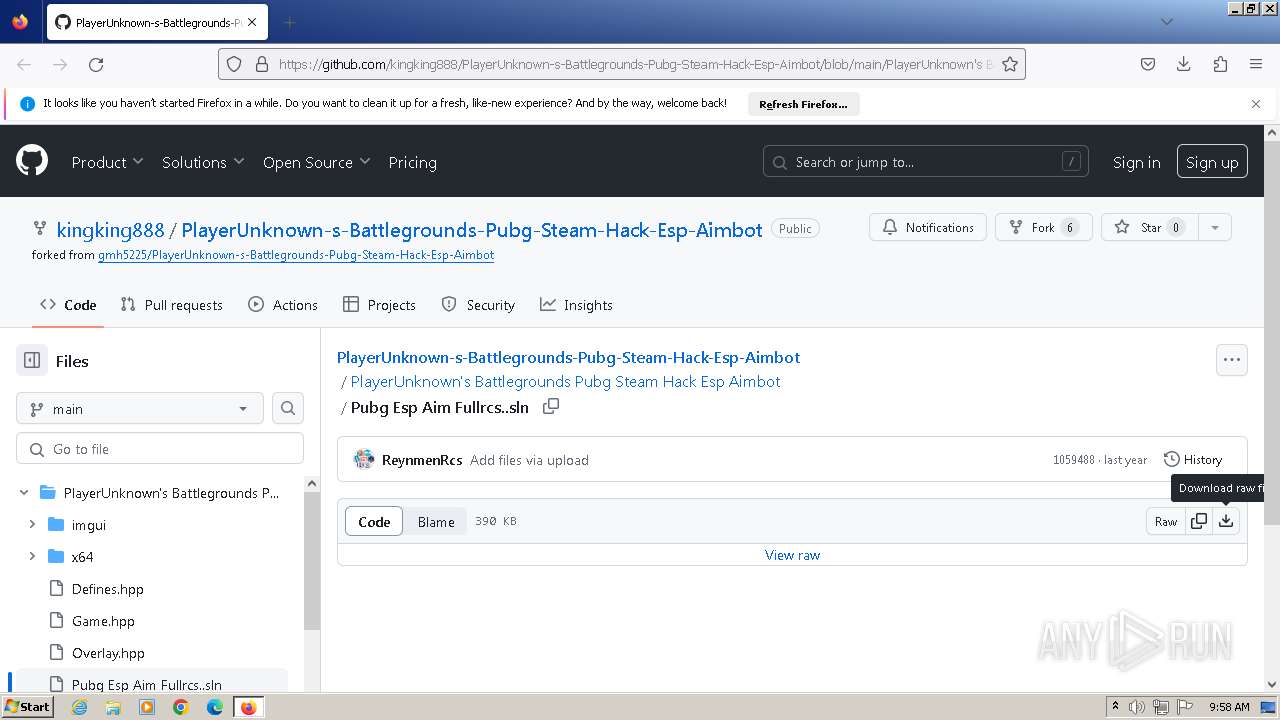Open File Explorer from taskbar
Image resolution: width=1280 pixels, height=720 pixels.
point(113,707)
